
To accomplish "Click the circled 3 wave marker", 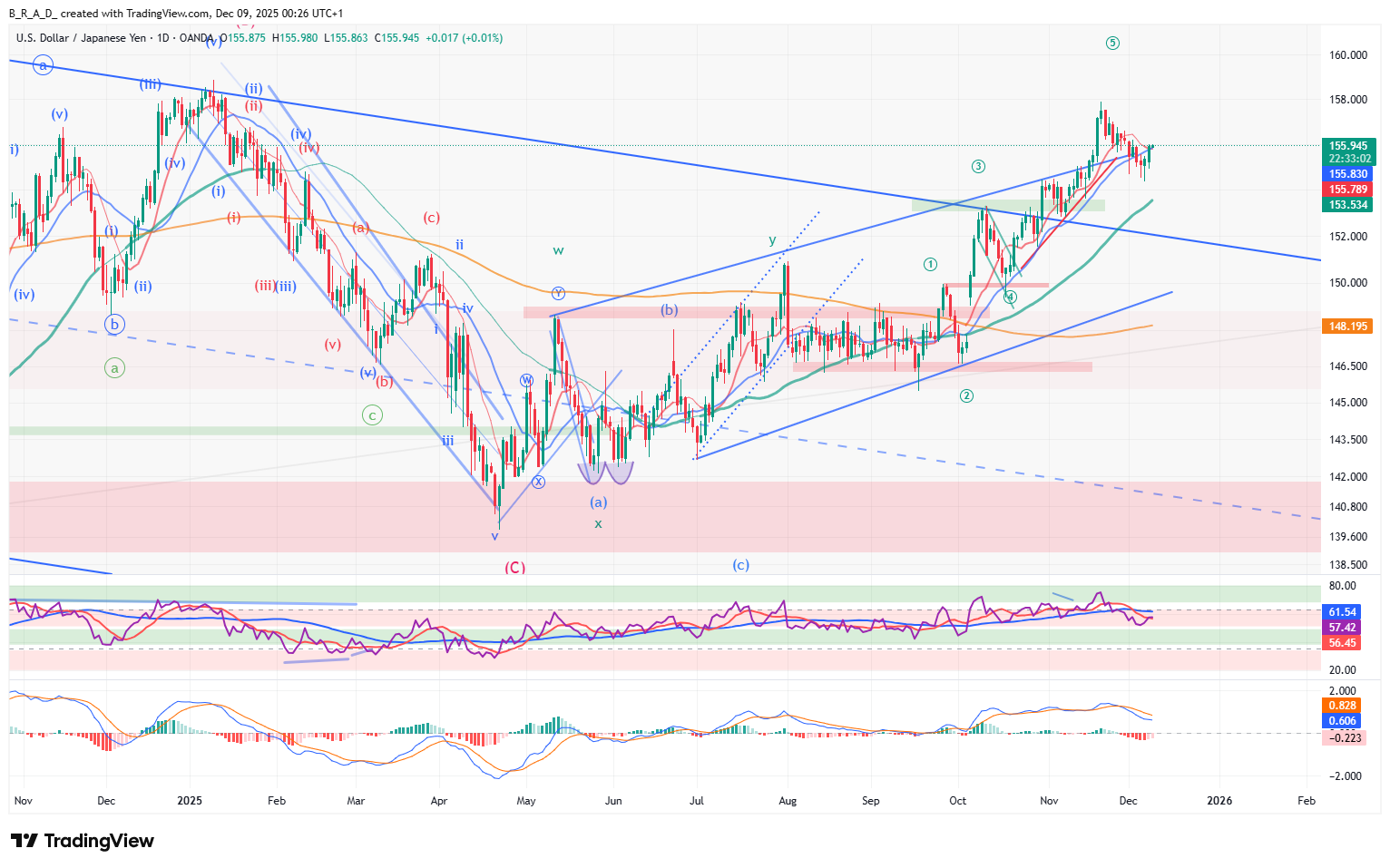I will [978, 166].
